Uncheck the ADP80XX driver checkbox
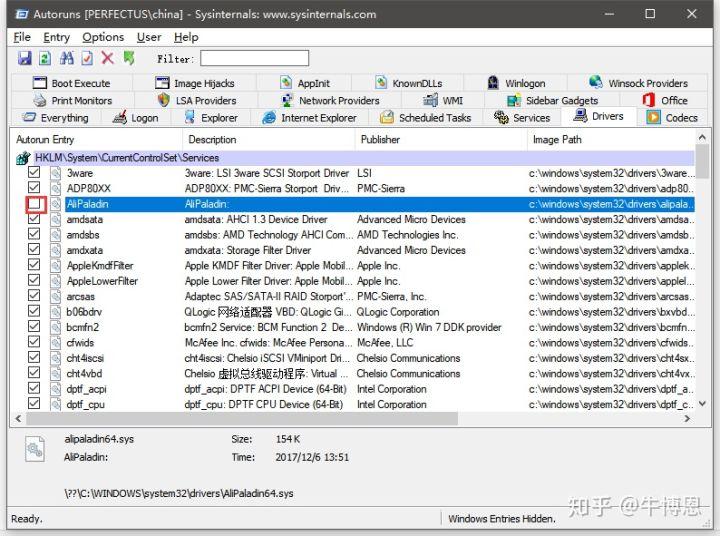720x536 pixels. click(34, 187)
